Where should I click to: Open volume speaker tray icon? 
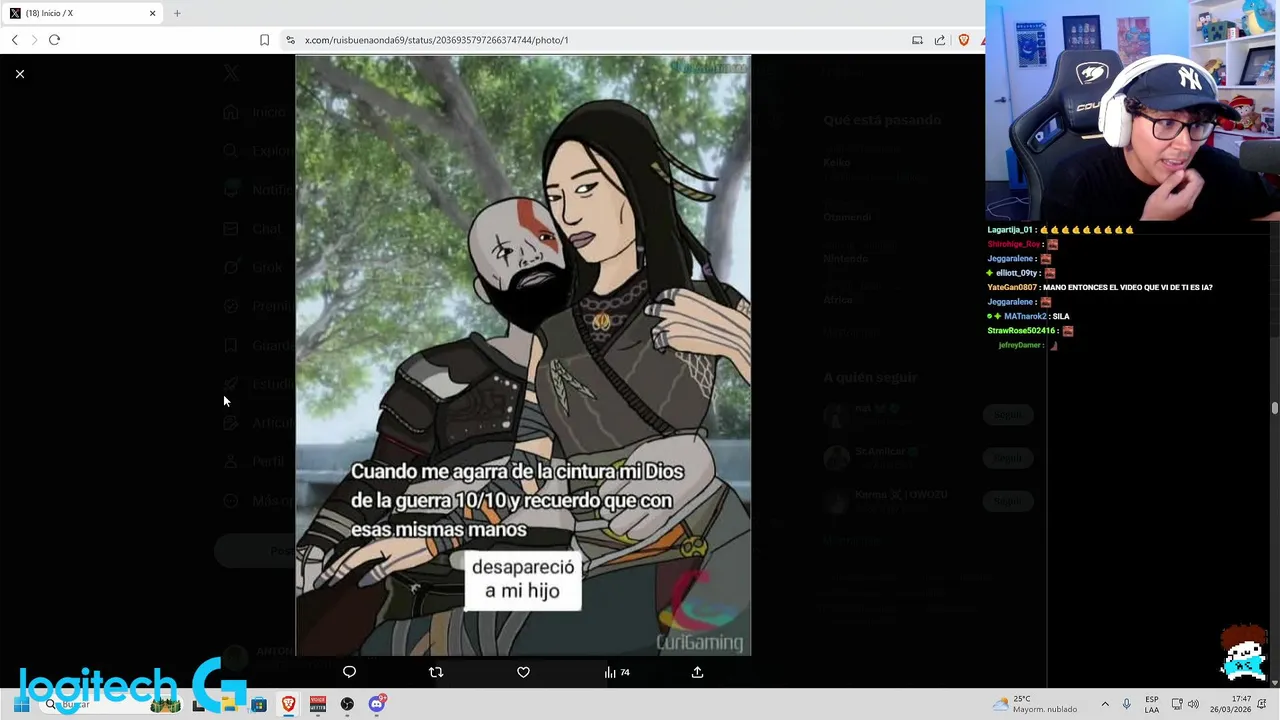point(1193,704)
